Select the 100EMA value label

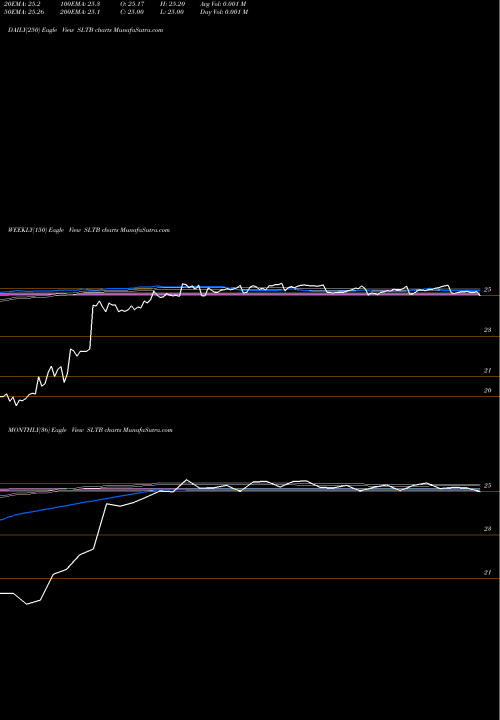pyautogui.click(x=79, y=4)
